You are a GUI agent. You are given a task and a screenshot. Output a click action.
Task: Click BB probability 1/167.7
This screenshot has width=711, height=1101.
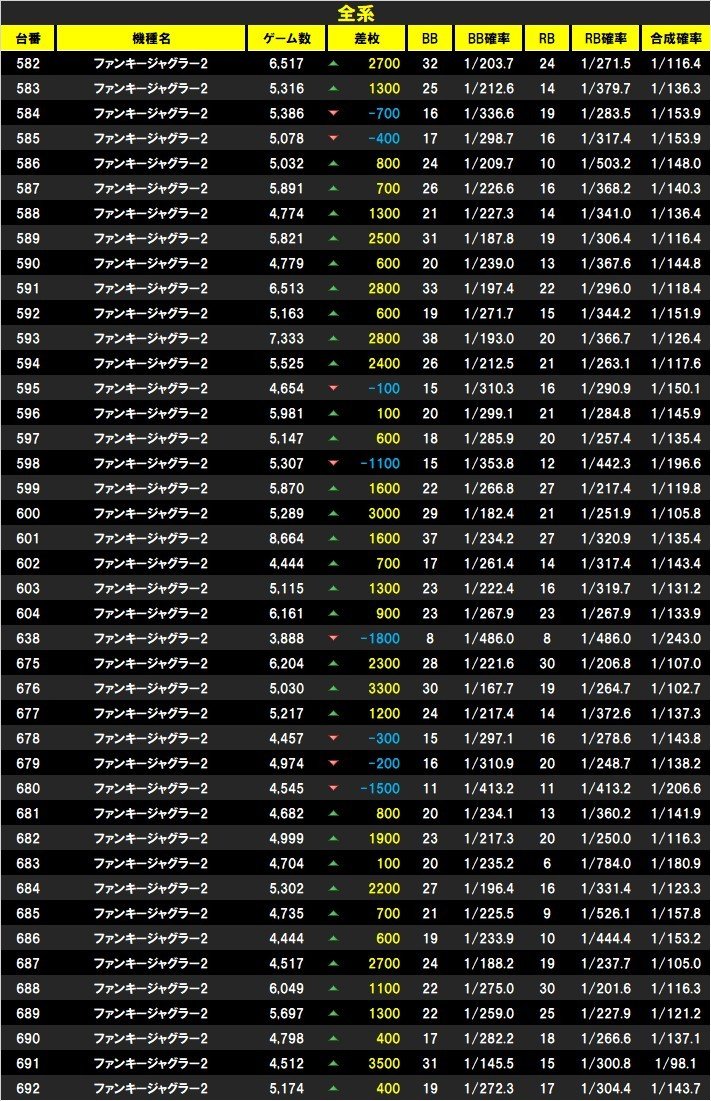pos(489,688)
